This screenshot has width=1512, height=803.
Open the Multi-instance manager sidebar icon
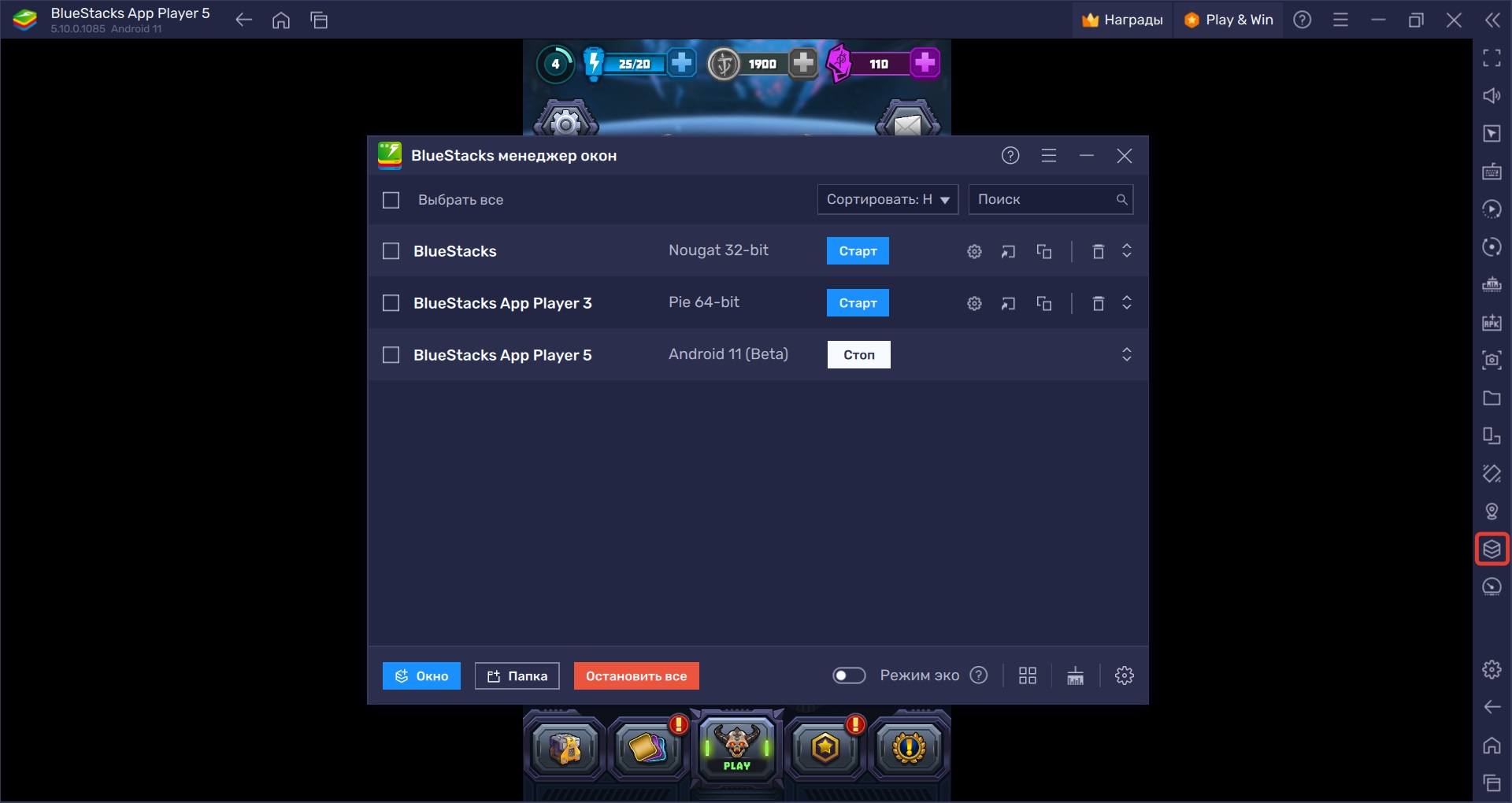1492,549
